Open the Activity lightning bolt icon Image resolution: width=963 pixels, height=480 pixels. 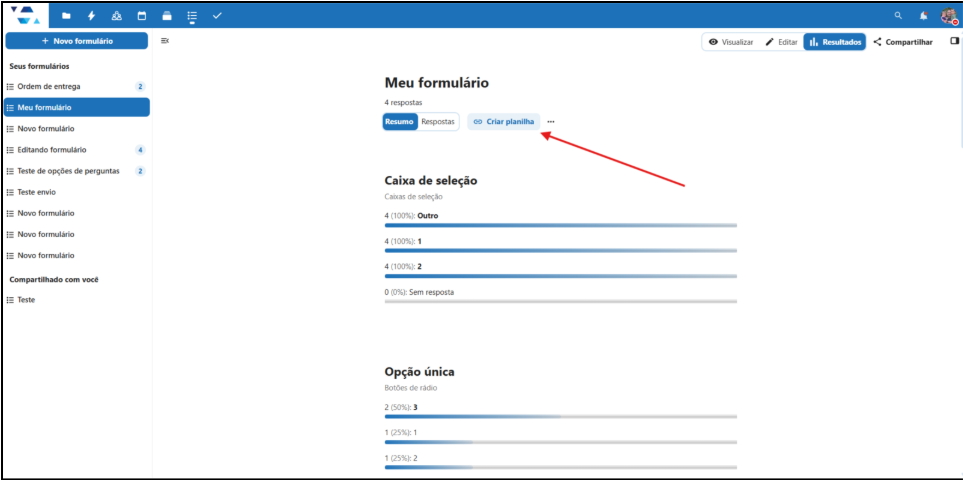tap(91, 16)
